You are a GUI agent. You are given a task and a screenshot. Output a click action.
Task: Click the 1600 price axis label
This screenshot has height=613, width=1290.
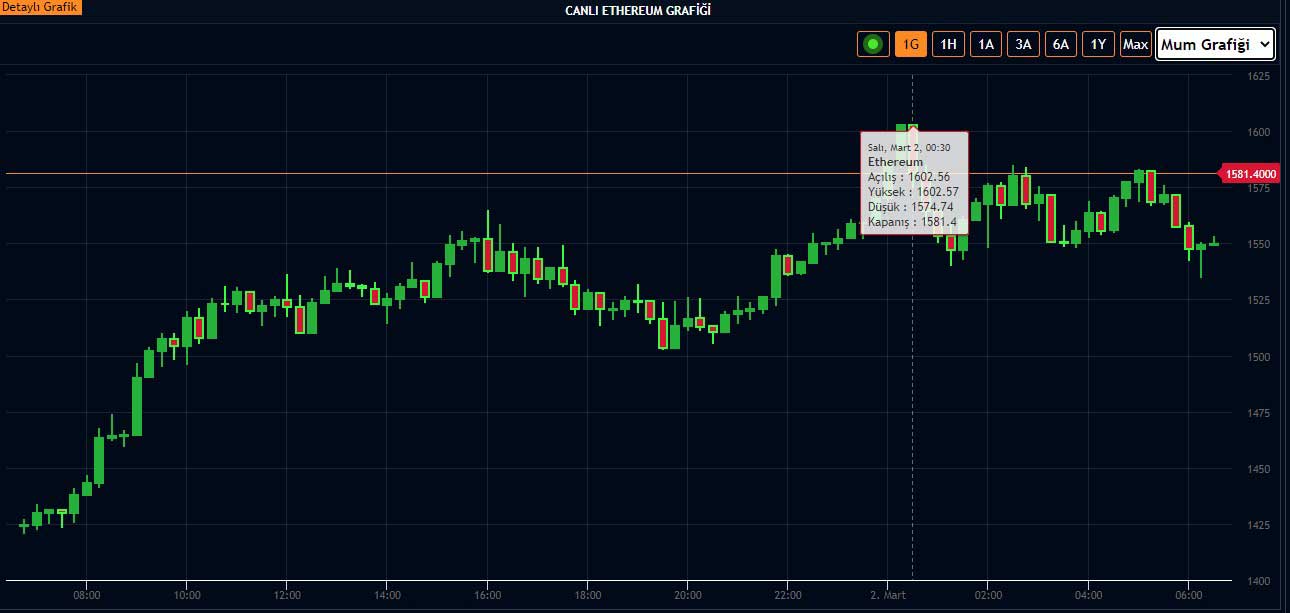(x=1259, y=132)
